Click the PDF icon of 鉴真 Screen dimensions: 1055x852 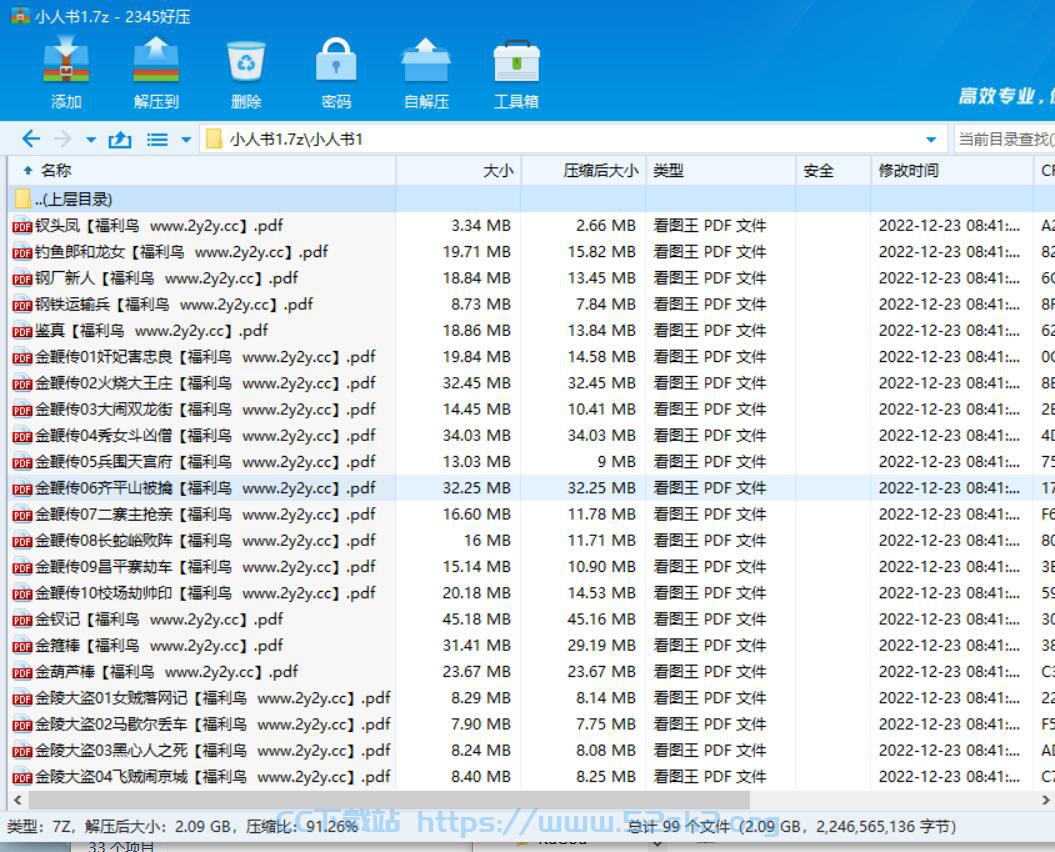click(22, 331)
